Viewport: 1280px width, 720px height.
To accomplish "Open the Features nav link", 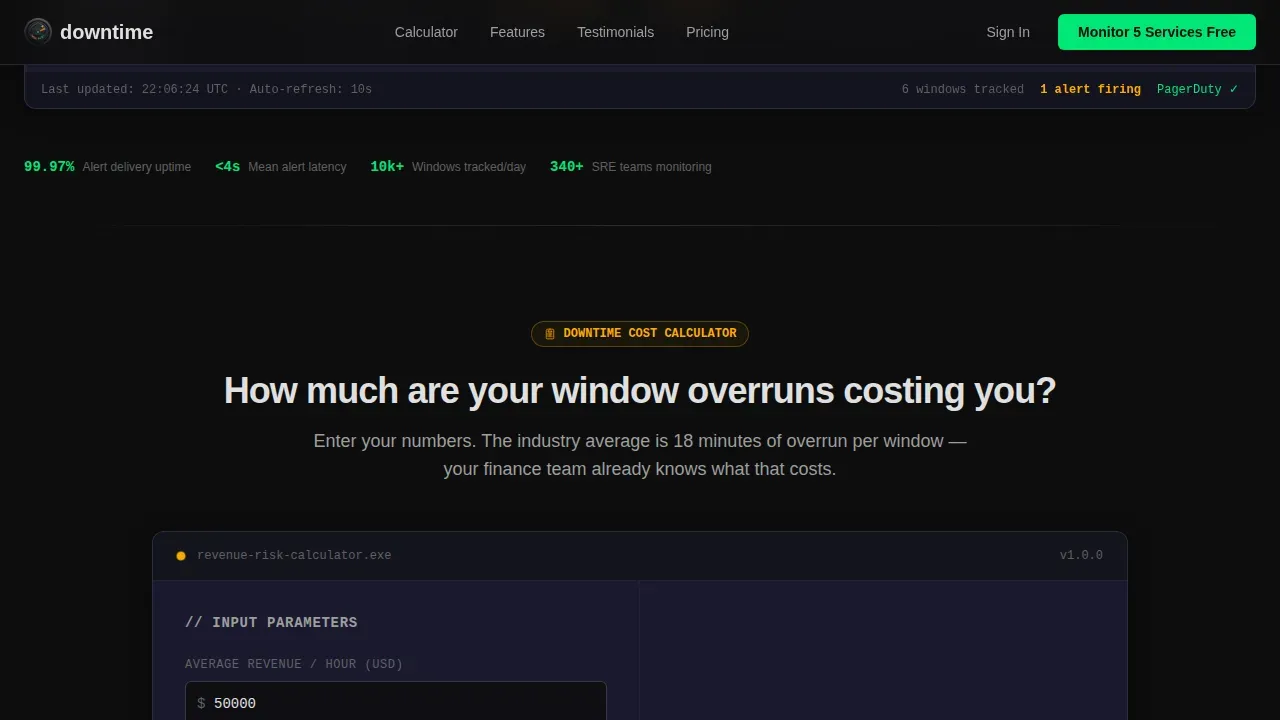I will coord(517,32).
